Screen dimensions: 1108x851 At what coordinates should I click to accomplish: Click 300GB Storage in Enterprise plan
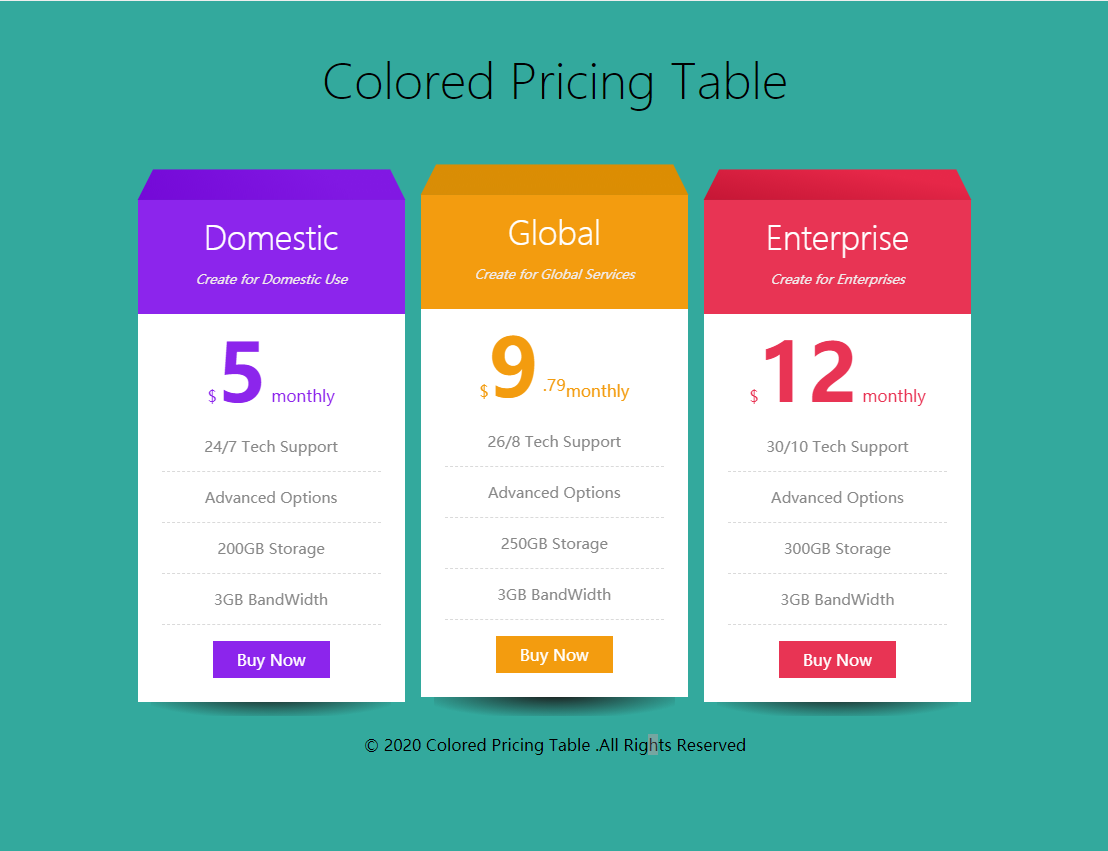pyautogui.click(x=837, y=548)
